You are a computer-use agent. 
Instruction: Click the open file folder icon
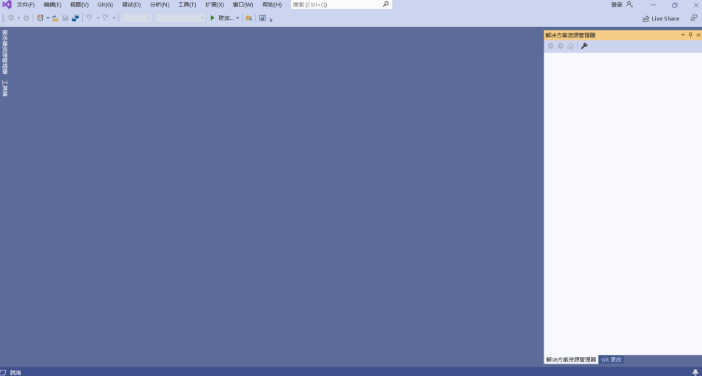point(55,18)
